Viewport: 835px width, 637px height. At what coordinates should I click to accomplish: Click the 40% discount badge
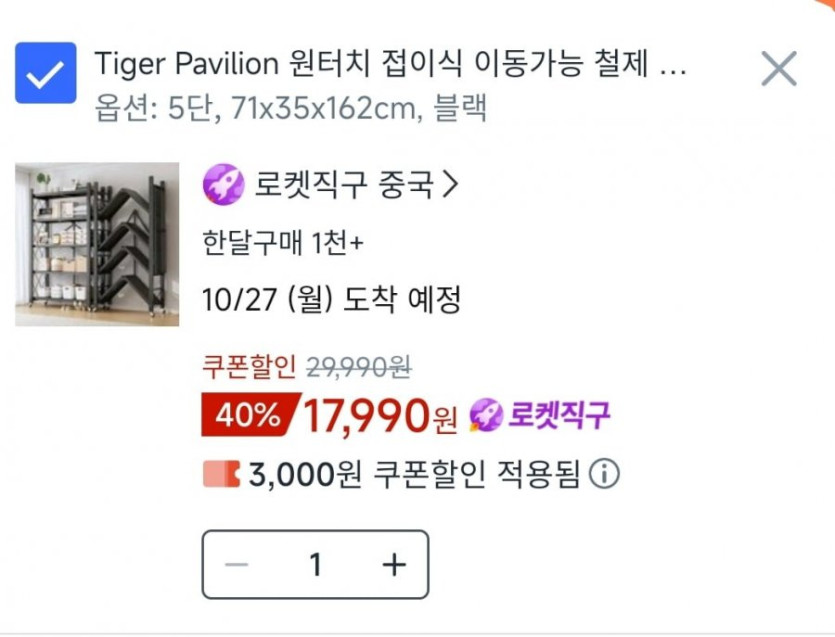(251, 415)
